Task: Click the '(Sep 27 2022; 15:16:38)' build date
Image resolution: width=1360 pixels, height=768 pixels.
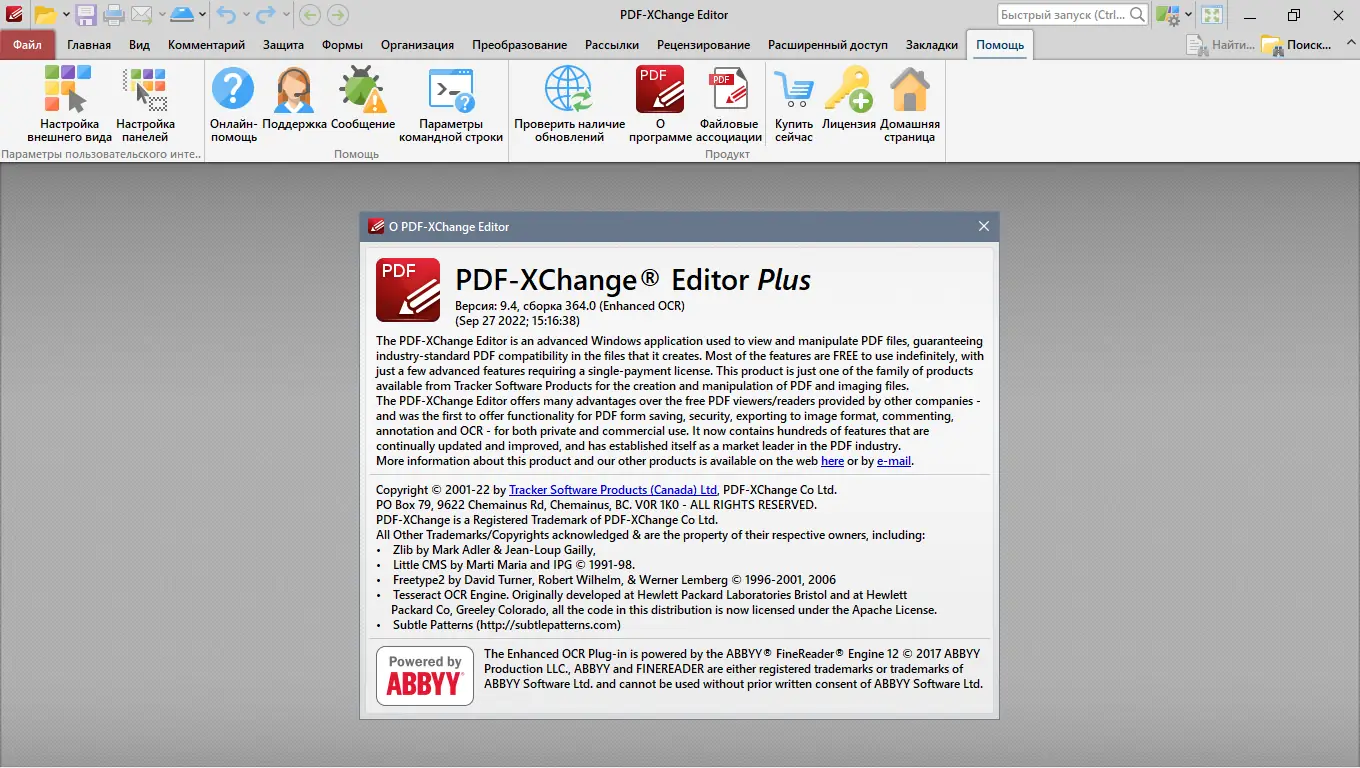Action: (x=517, y=321)
